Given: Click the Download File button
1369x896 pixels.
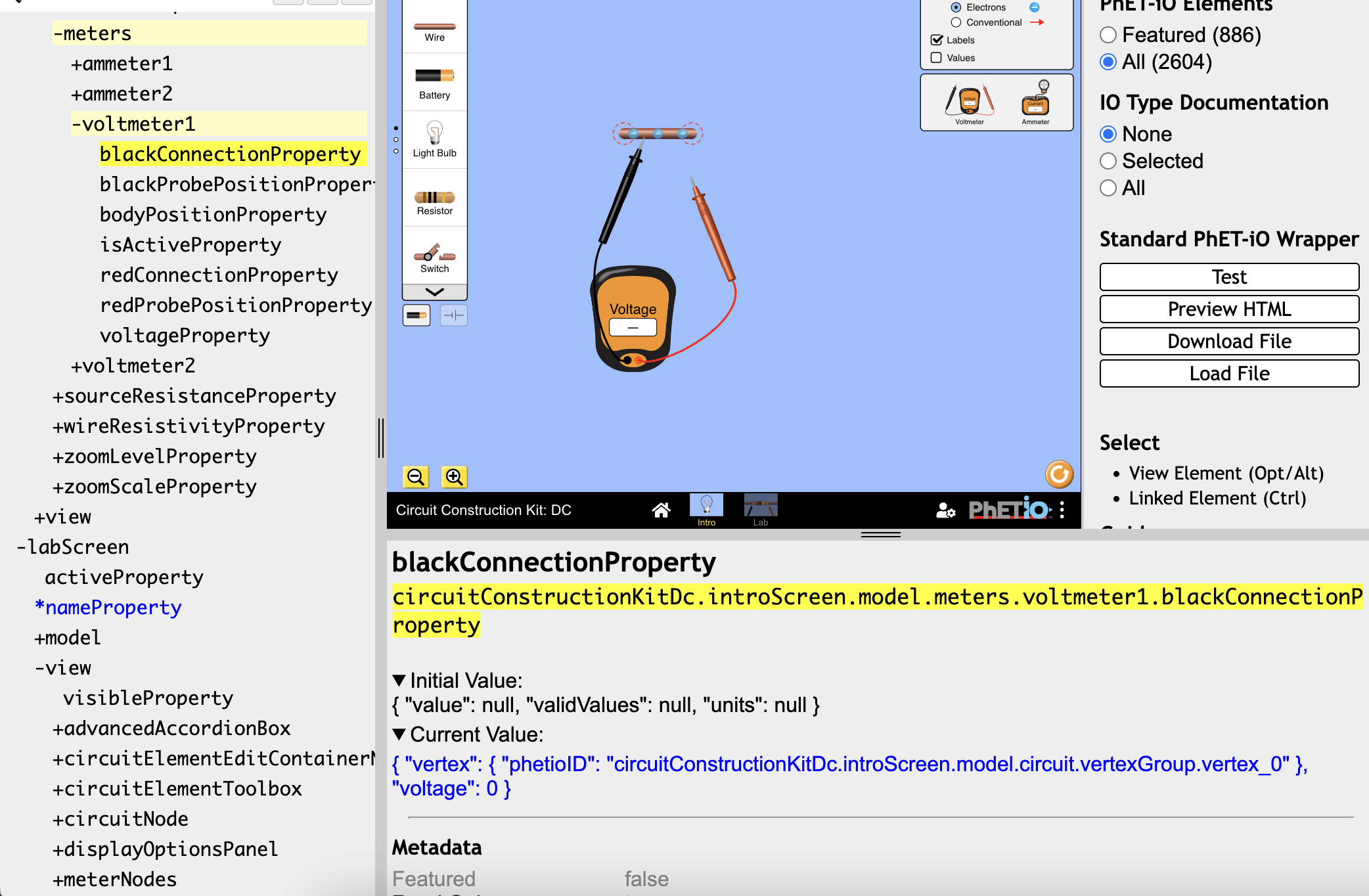Looking at the screenshot, I should (1228, 341).
